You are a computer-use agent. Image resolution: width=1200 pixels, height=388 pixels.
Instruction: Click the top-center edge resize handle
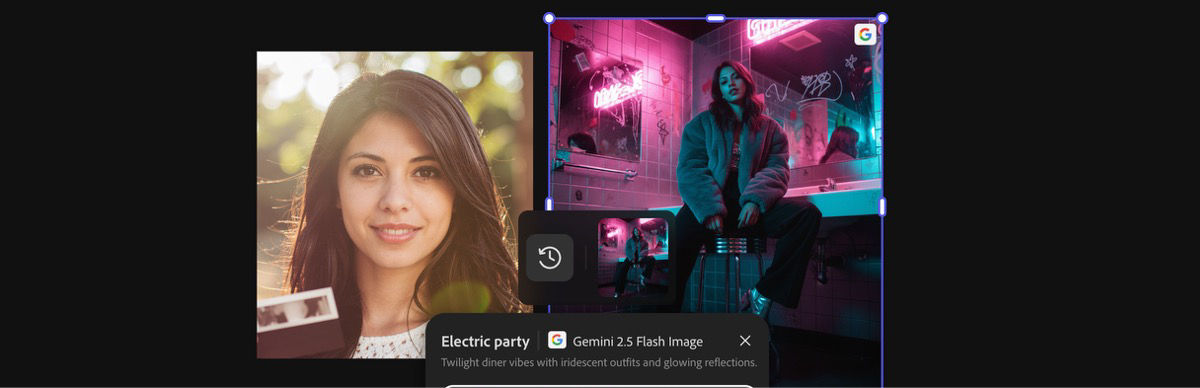pyautogui.click(x=715, y=18)
